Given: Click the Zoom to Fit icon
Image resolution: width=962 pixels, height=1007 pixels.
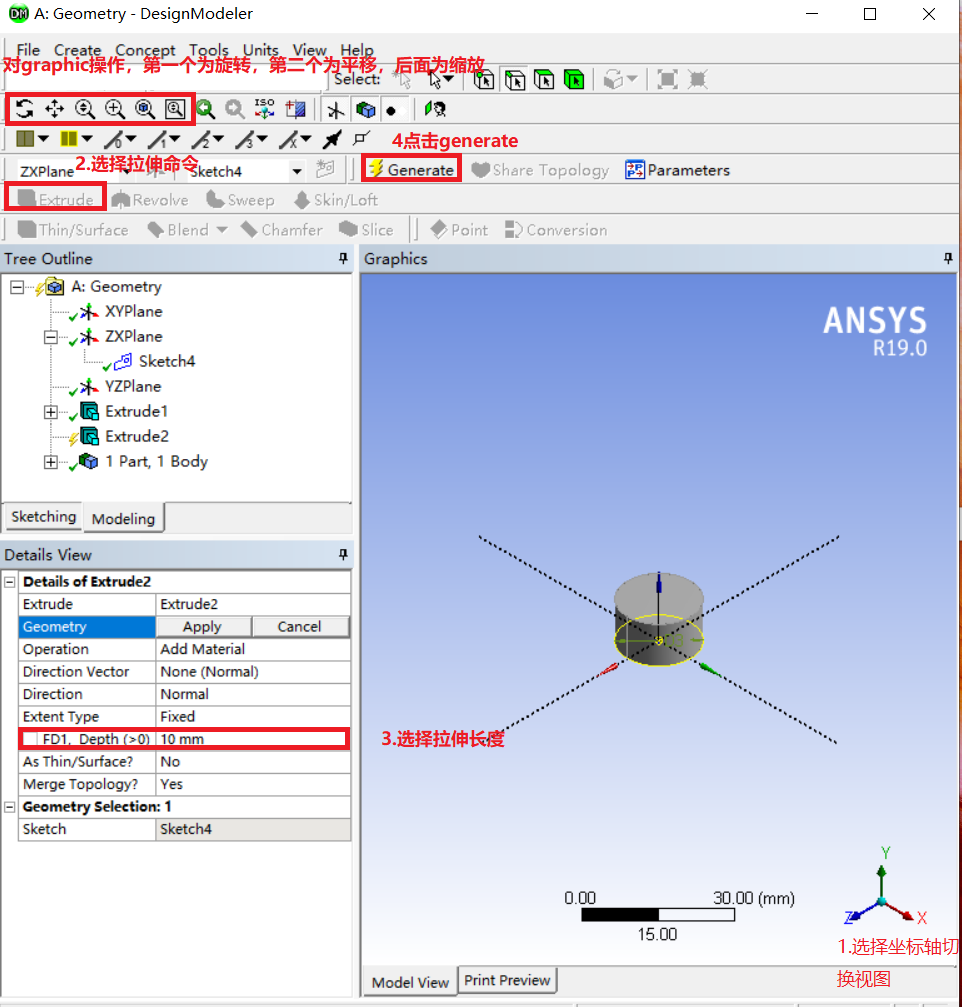Looking at the screenshot, I should (145, 109).
